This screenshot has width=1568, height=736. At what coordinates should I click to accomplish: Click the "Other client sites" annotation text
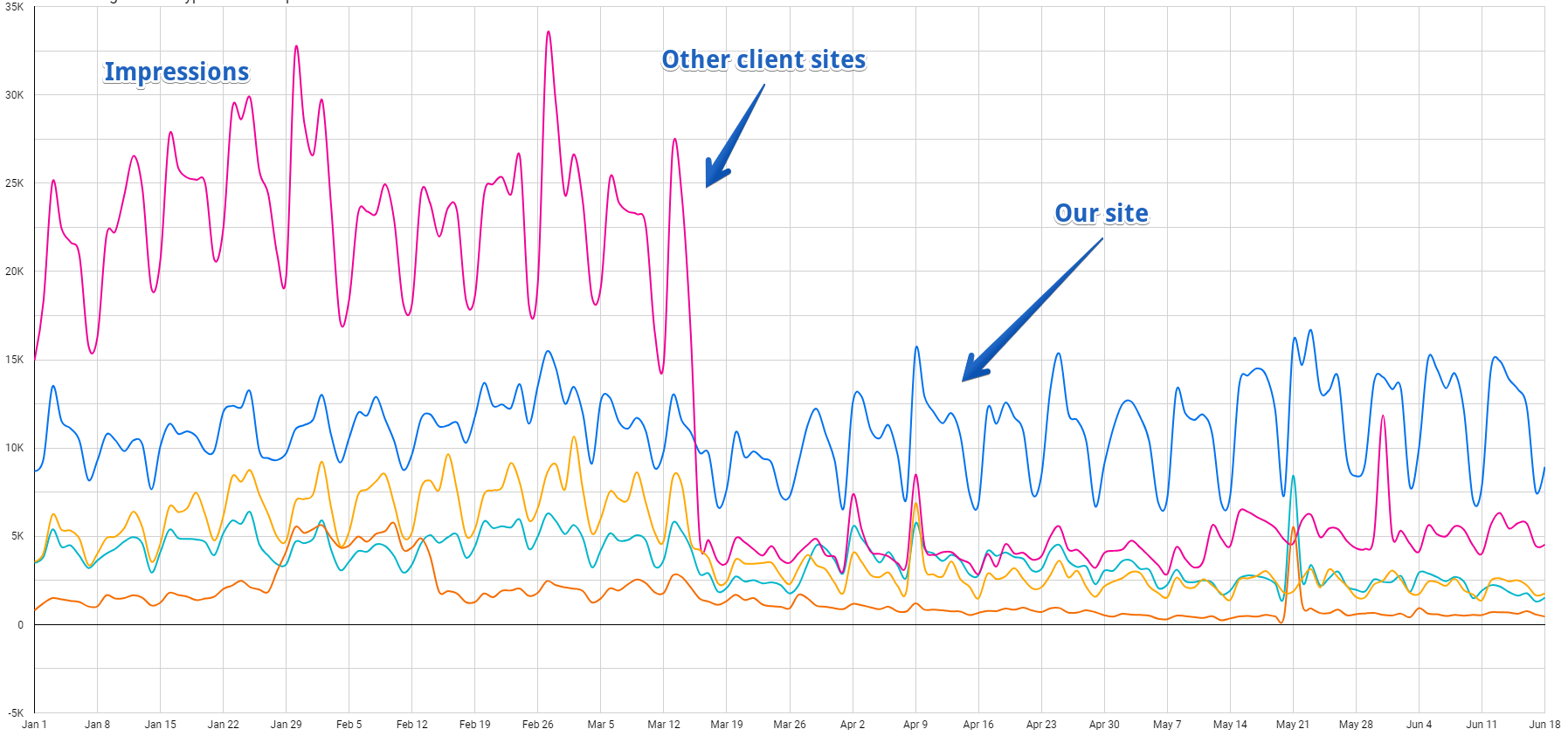763,59
